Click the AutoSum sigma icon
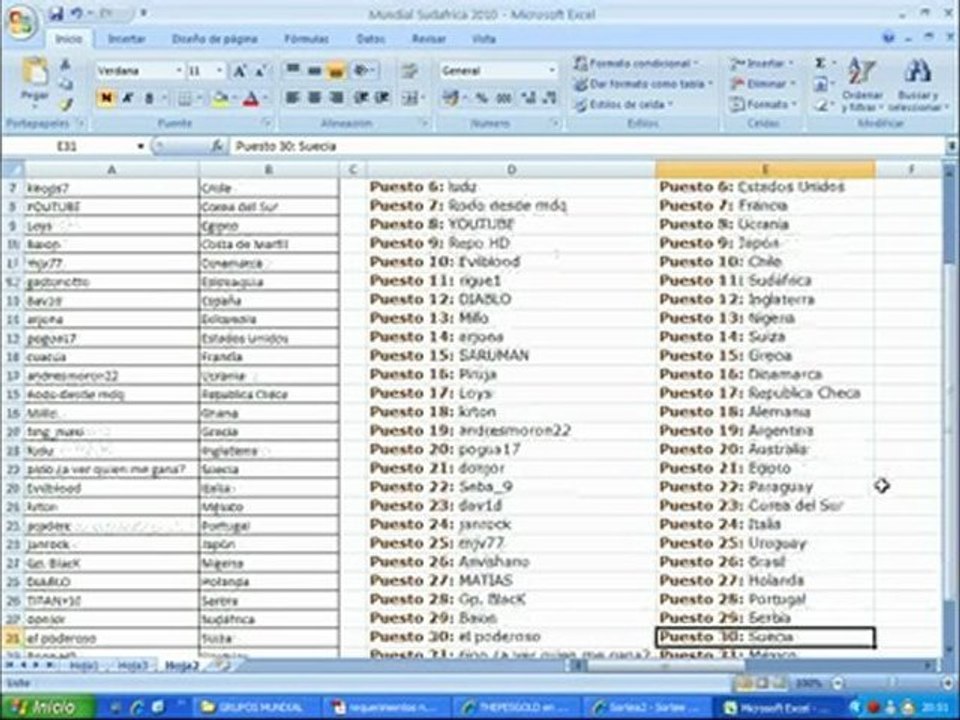Screen dimensions: 960x720 pyautogui.click(x=821, y=63)
